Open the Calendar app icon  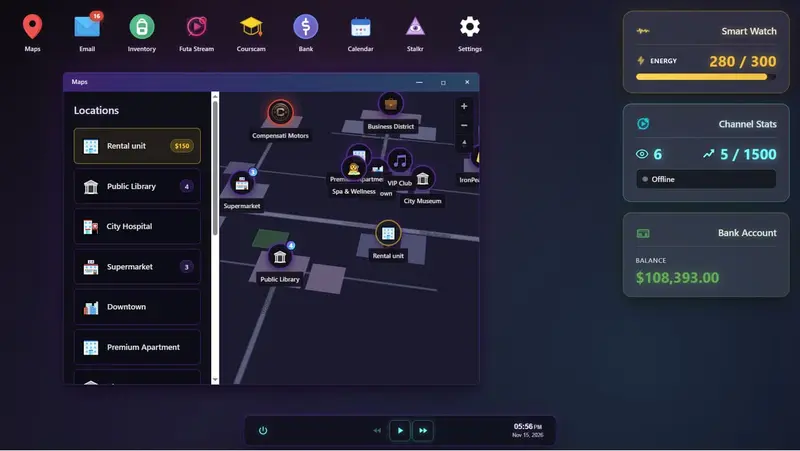(360, 27)
